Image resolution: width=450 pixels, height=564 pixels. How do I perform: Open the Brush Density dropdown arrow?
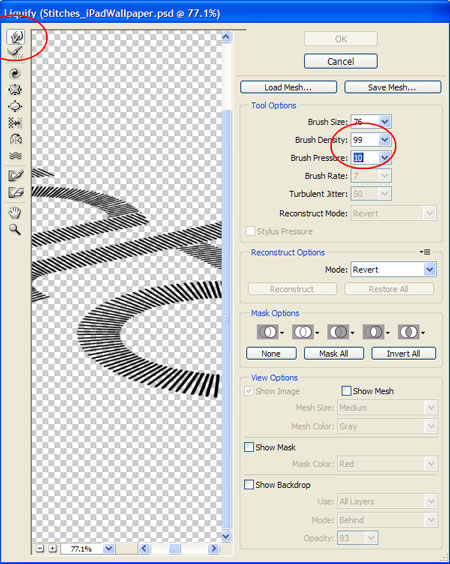[x=385, y=140]
